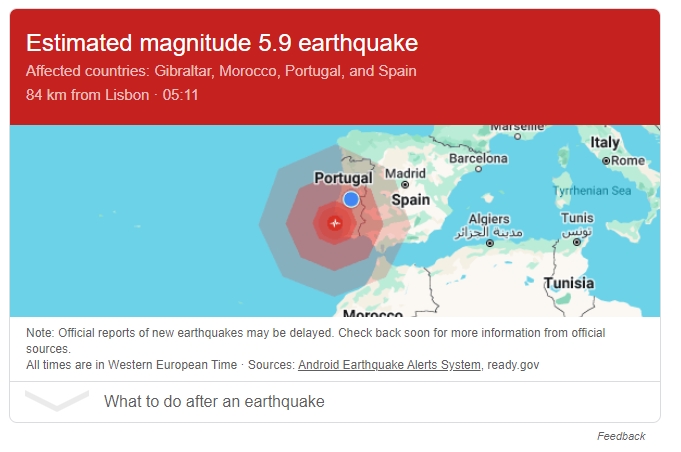Click the red earthquake epicenter marker
The image size is (681, 452).
point(334,223)
